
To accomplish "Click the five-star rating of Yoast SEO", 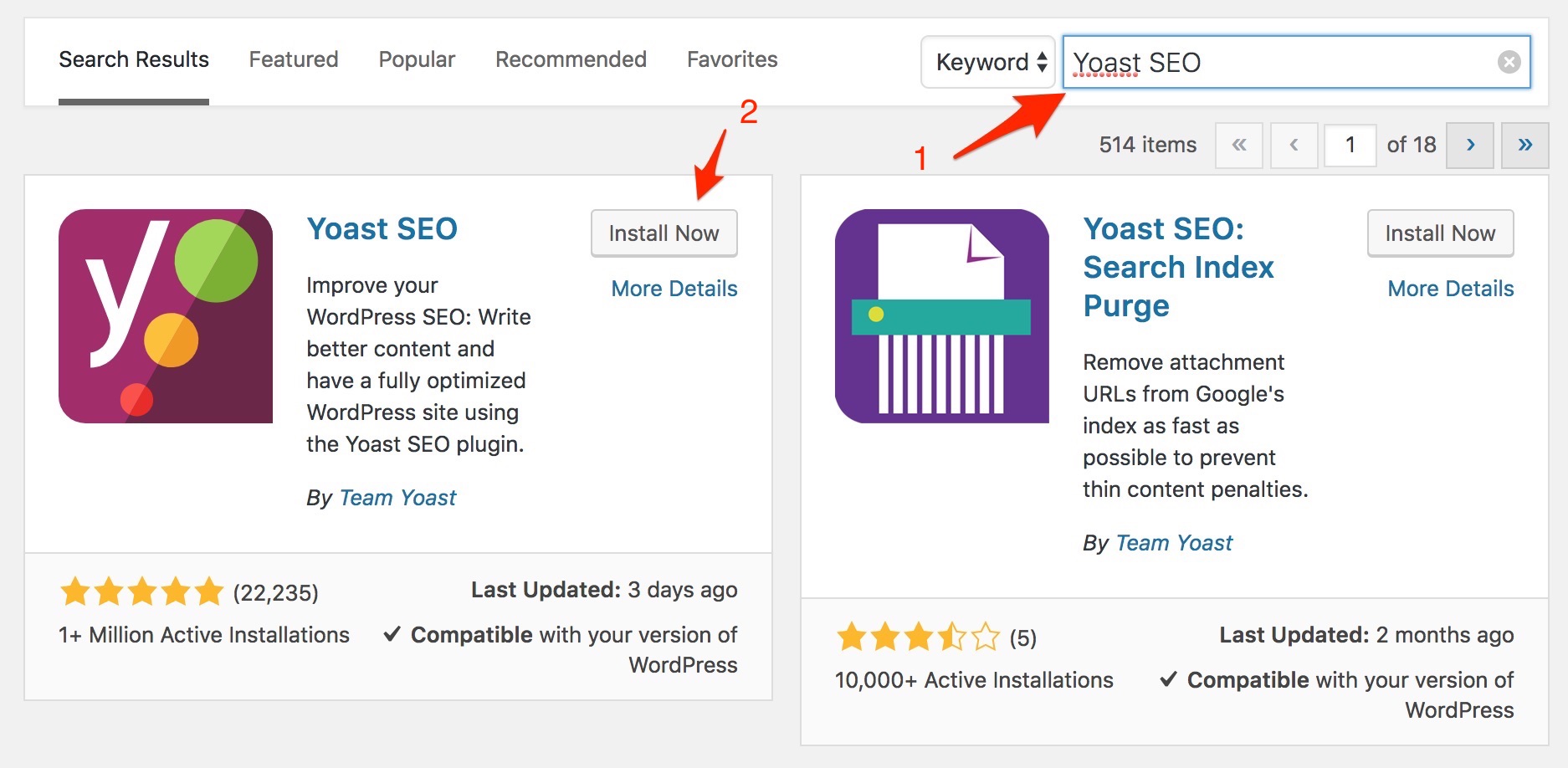I will (141, 591).
